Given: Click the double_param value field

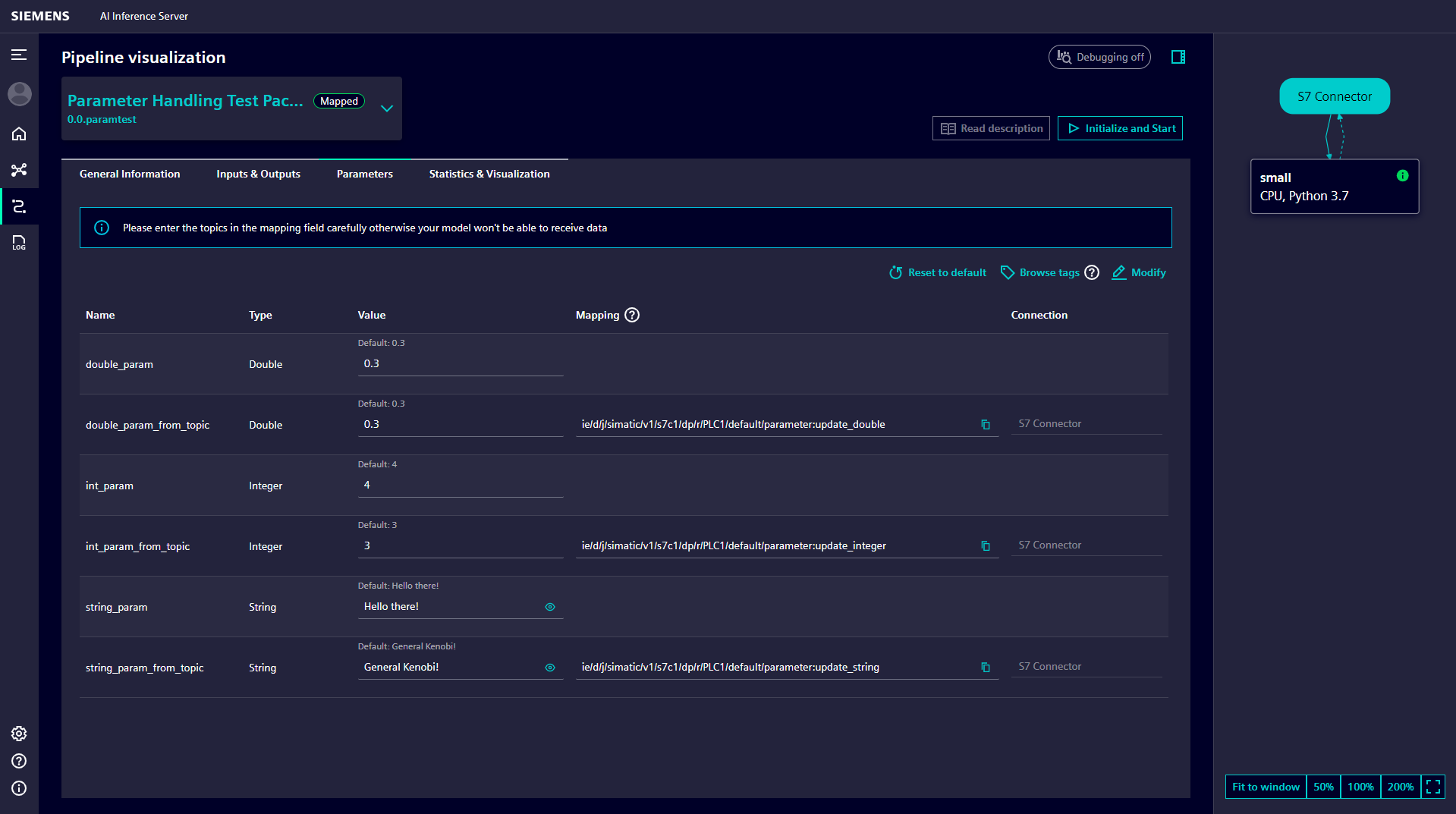Looking at the screenshot, I should point(461,364).
